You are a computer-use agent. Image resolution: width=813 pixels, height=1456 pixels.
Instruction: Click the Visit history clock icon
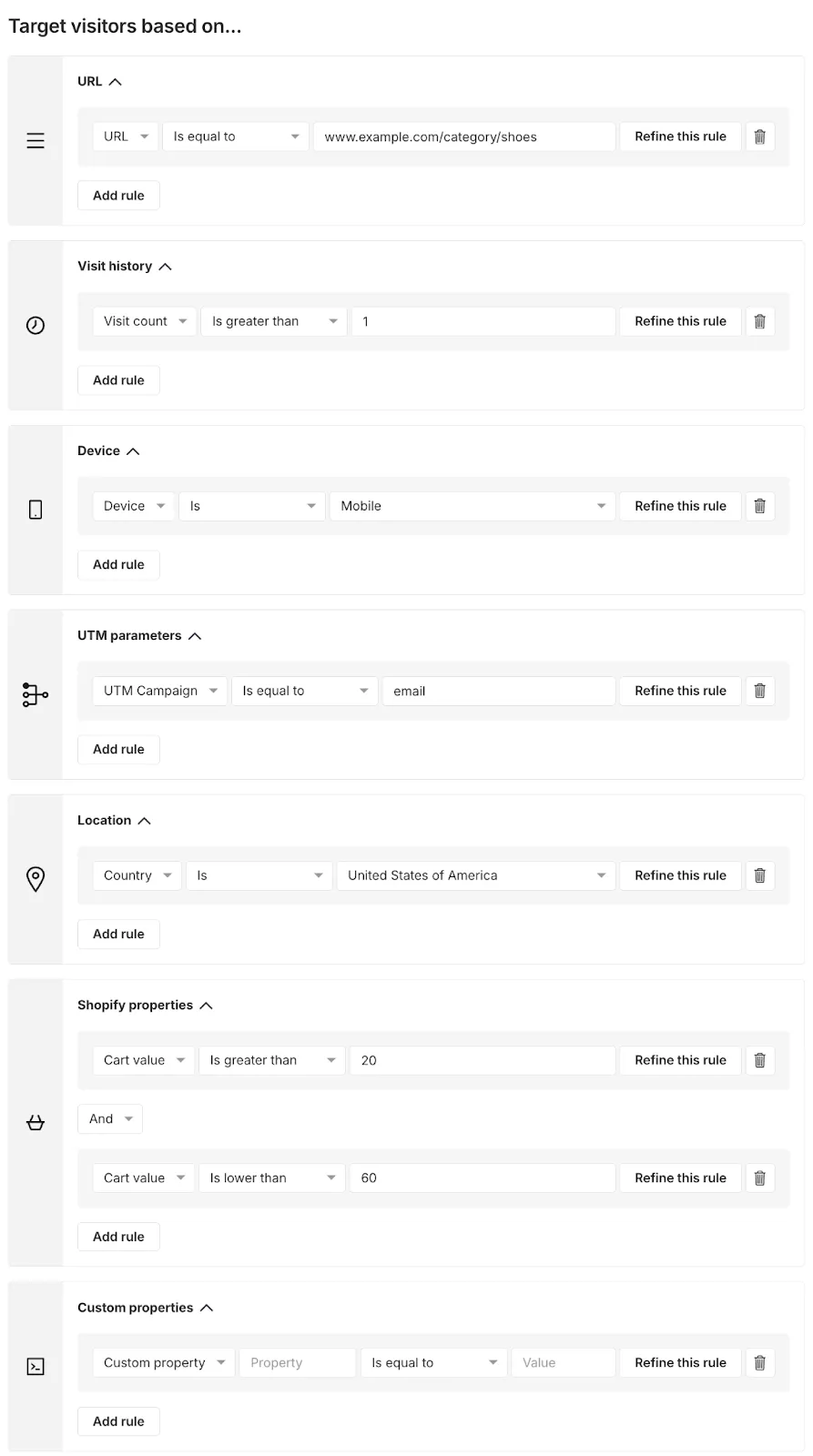click(36, 325)
